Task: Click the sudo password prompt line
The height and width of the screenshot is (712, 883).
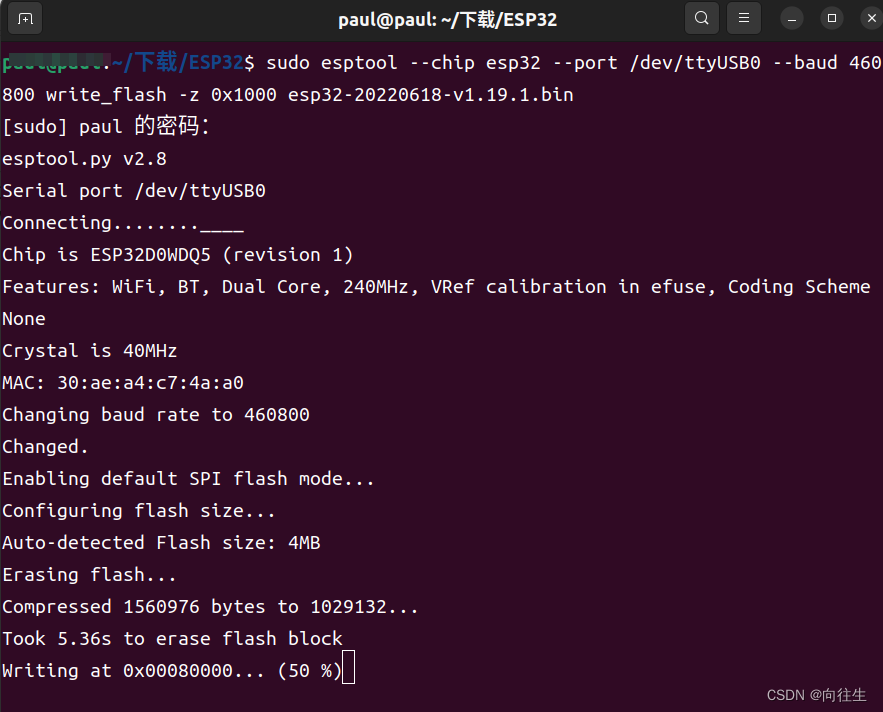Action: pos(105,126)
